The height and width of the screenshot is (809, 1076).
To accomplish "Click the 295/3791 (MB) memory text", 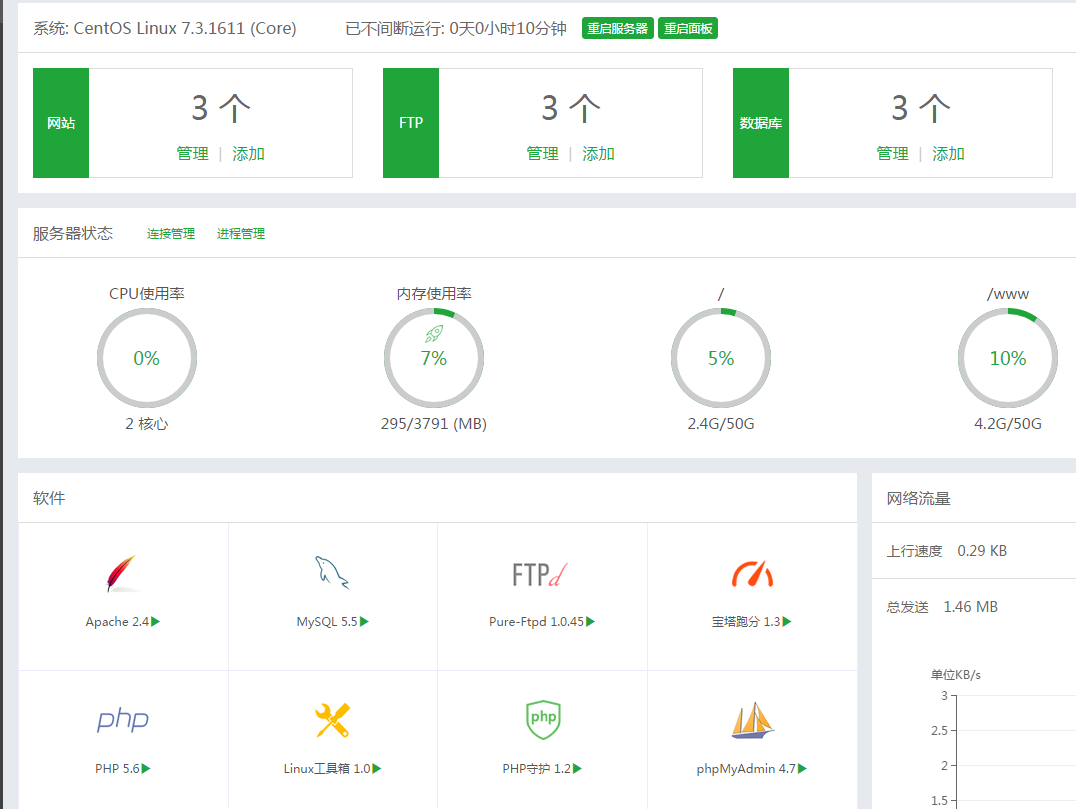I will point(434,424).
